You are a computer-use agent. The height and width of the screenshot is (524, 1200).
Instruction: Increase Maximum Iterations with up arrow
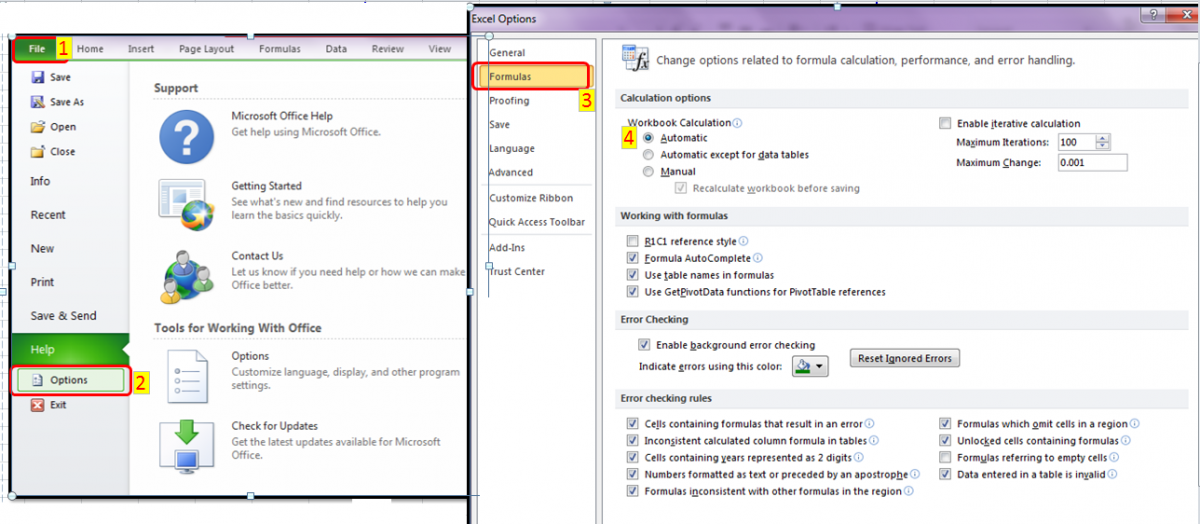1103,138
